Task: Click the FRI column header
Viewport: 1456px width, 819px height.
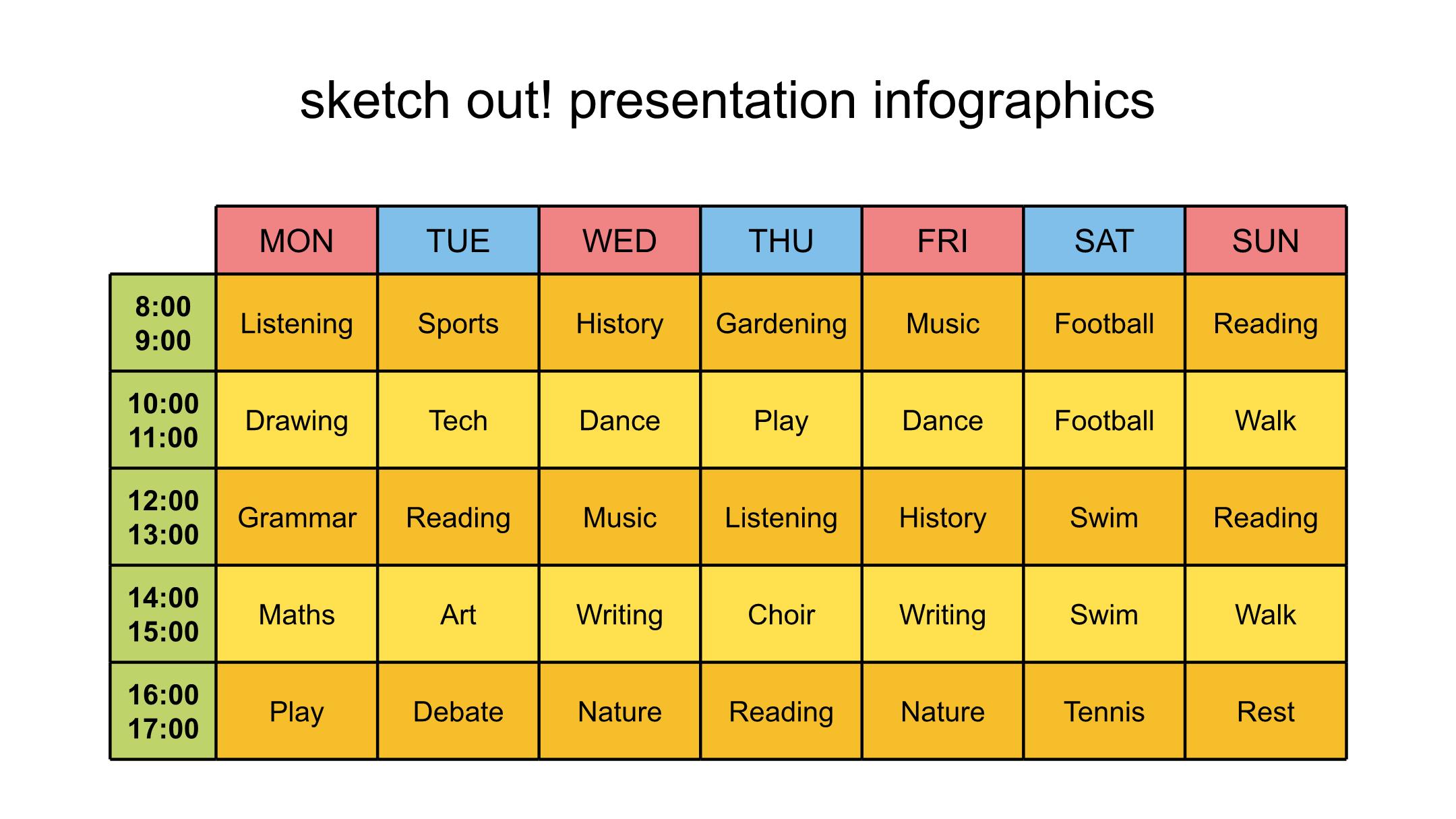Action: coord(942,241)
